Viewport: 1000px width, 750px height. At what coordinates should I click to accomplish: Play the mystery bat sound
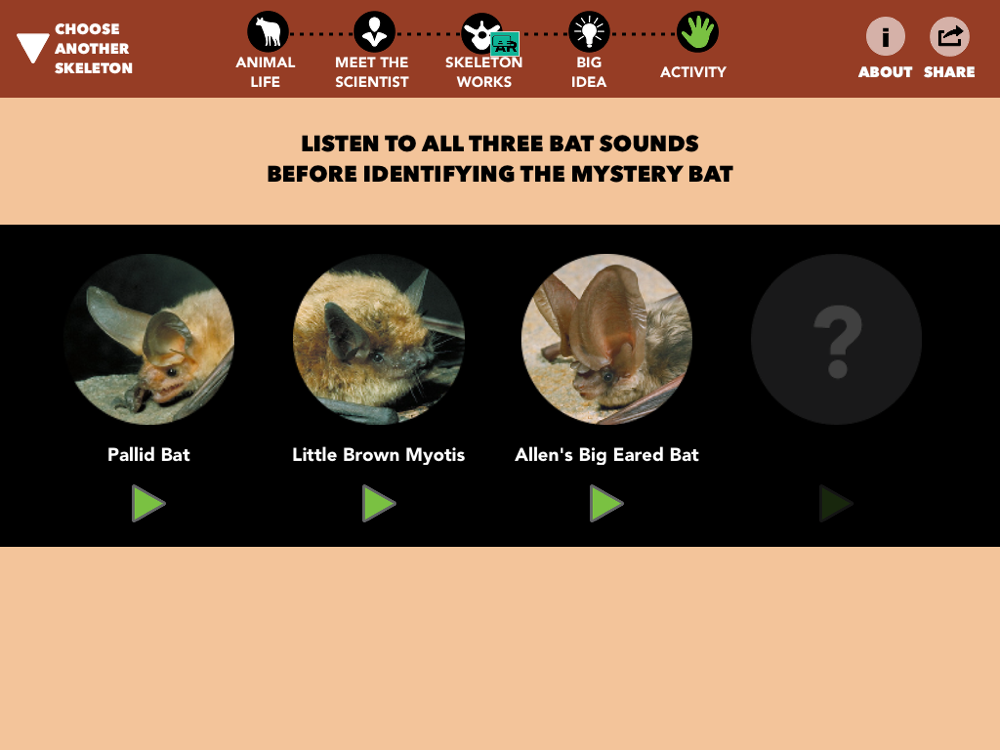(x=835, y=503)
